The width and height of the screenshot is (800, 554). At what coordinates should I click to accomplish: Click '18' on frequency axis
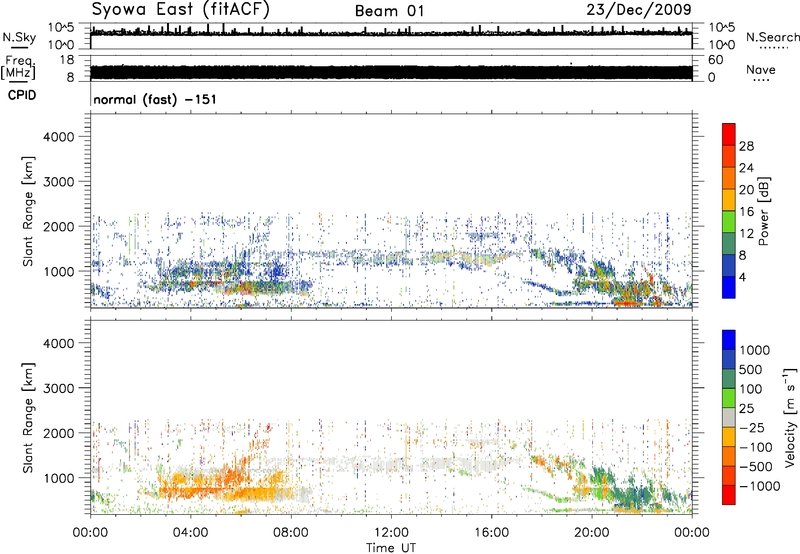point(67,60)
